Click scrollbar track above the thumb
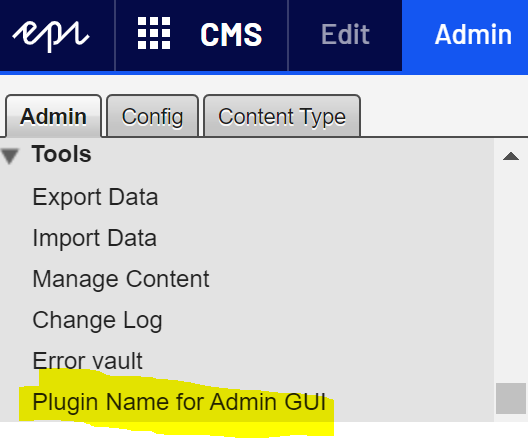Image resolution: width=528 pixels, height=438 pixels. 511,273
